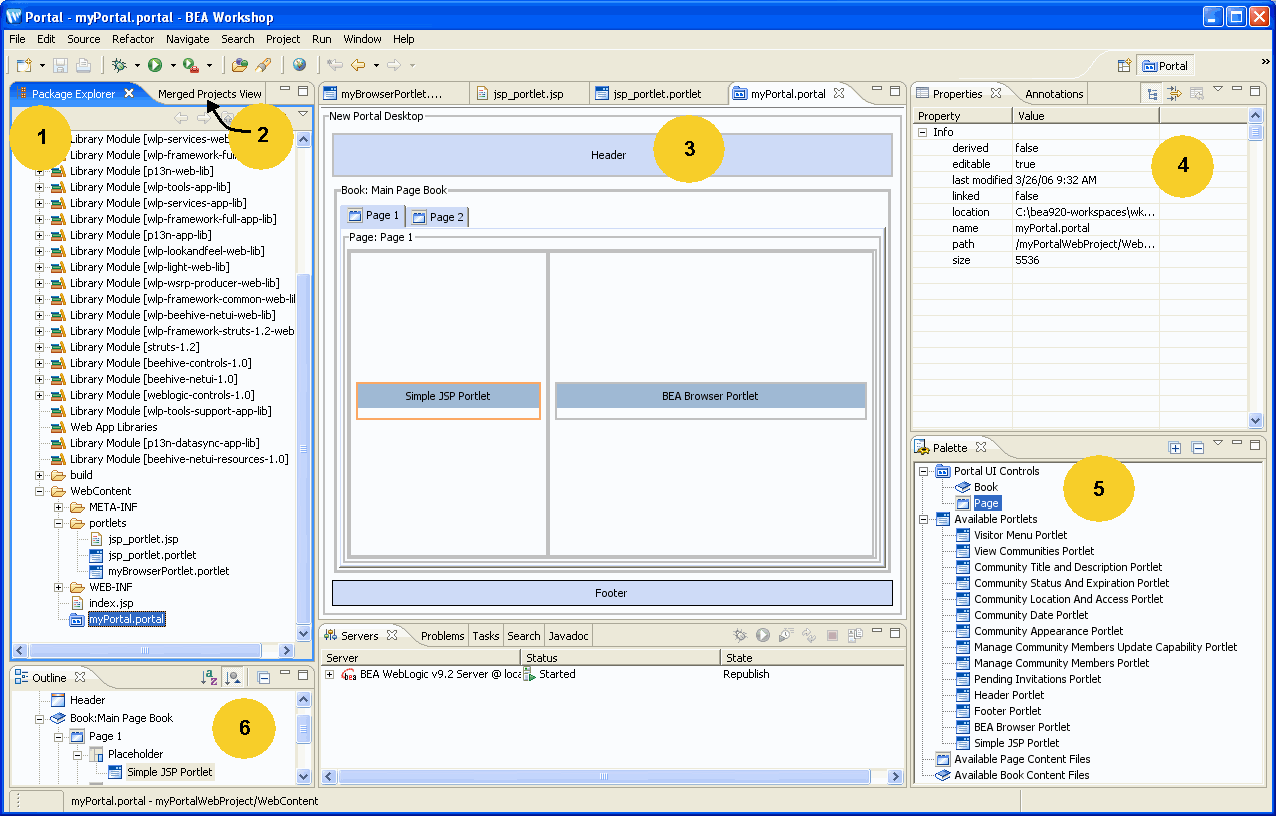
Task: Click the Footer area of the portal desktop
Action: click(x=612, y=593)
